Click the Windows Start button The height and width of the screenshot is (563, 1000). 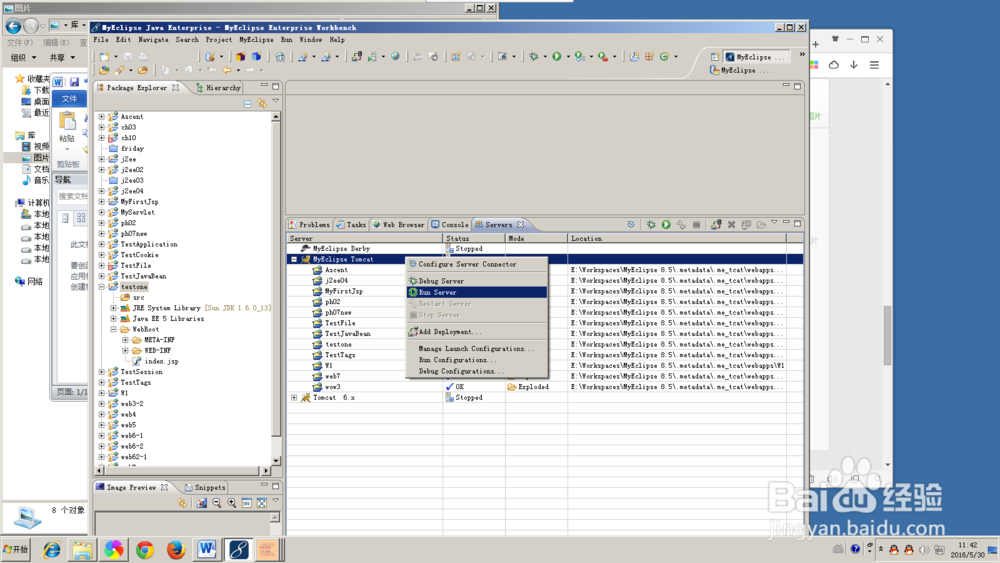(x=16, y=549)
